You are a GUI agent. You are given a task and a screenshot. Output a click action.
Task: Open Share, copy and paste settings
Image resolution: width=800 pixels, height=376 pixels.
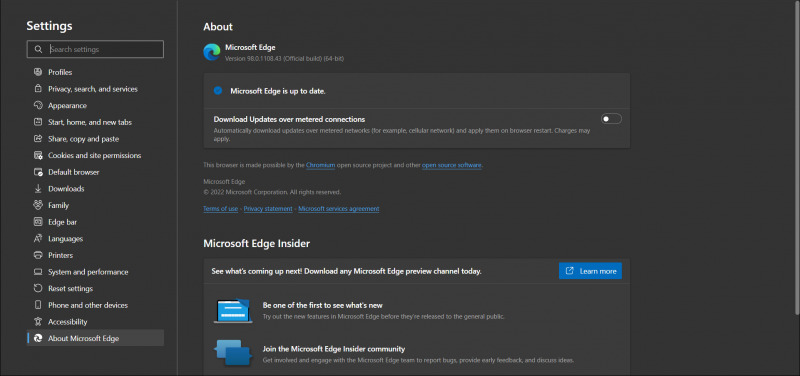(x=95, y=139)
